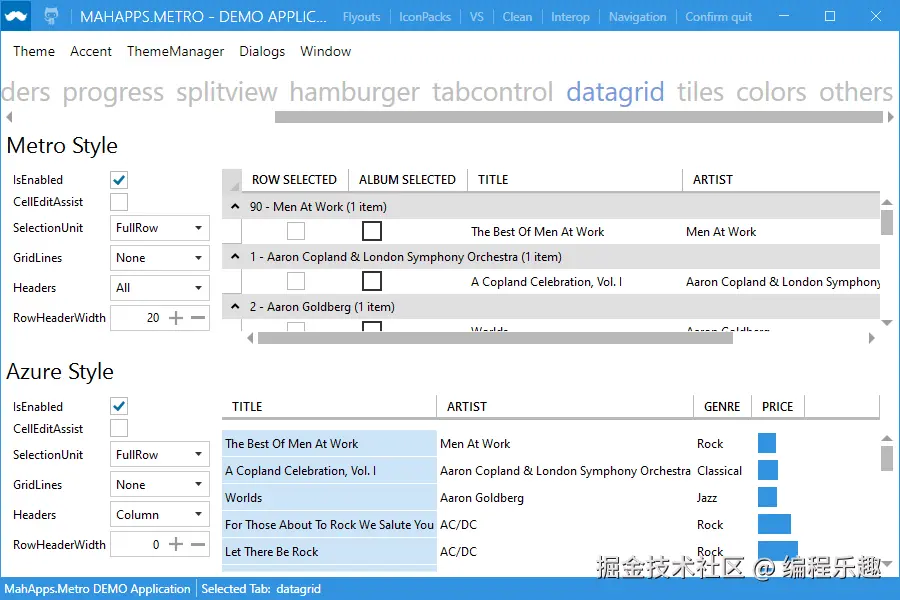Viewport: 900px width, 600px height.
Task: Sort Azure grid by PRICE column header
Action: tap(777, 407)
